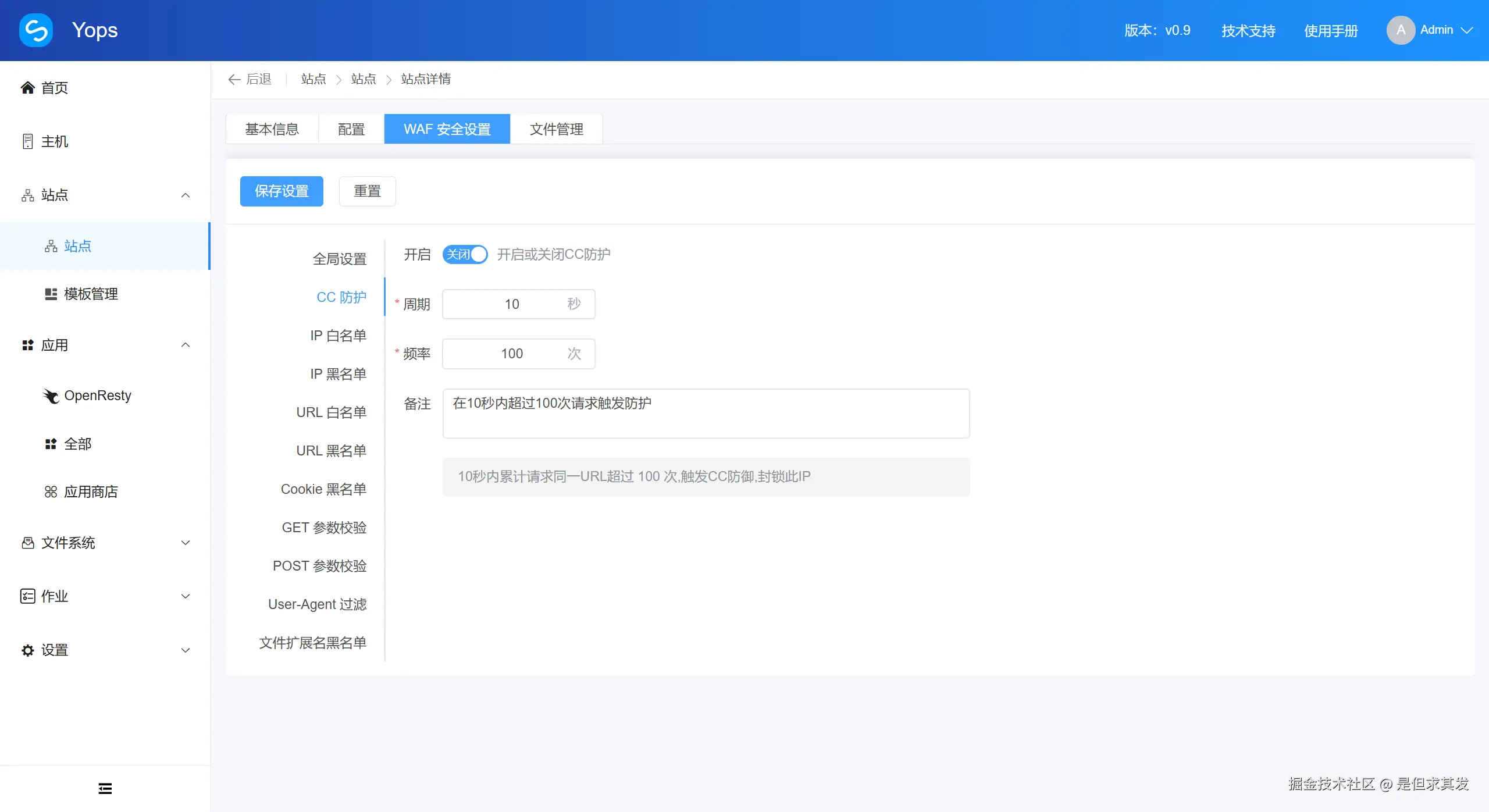This screenshot has height=812, width=1489.
Task: Expand the 文件系统 sidebar menu
Action: click(186, 543)
